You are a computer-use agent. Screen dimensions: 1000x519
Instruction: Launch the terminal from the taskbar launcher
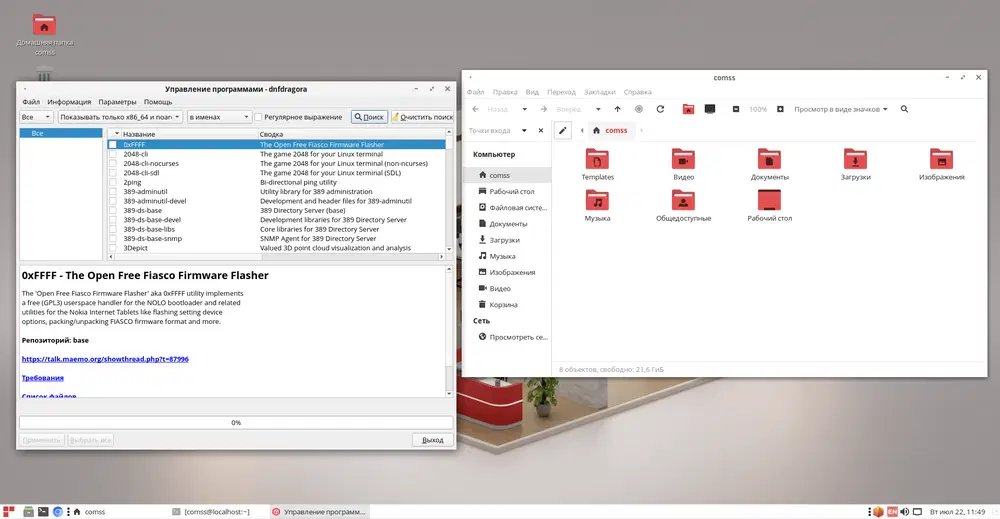tap(43, 511)
